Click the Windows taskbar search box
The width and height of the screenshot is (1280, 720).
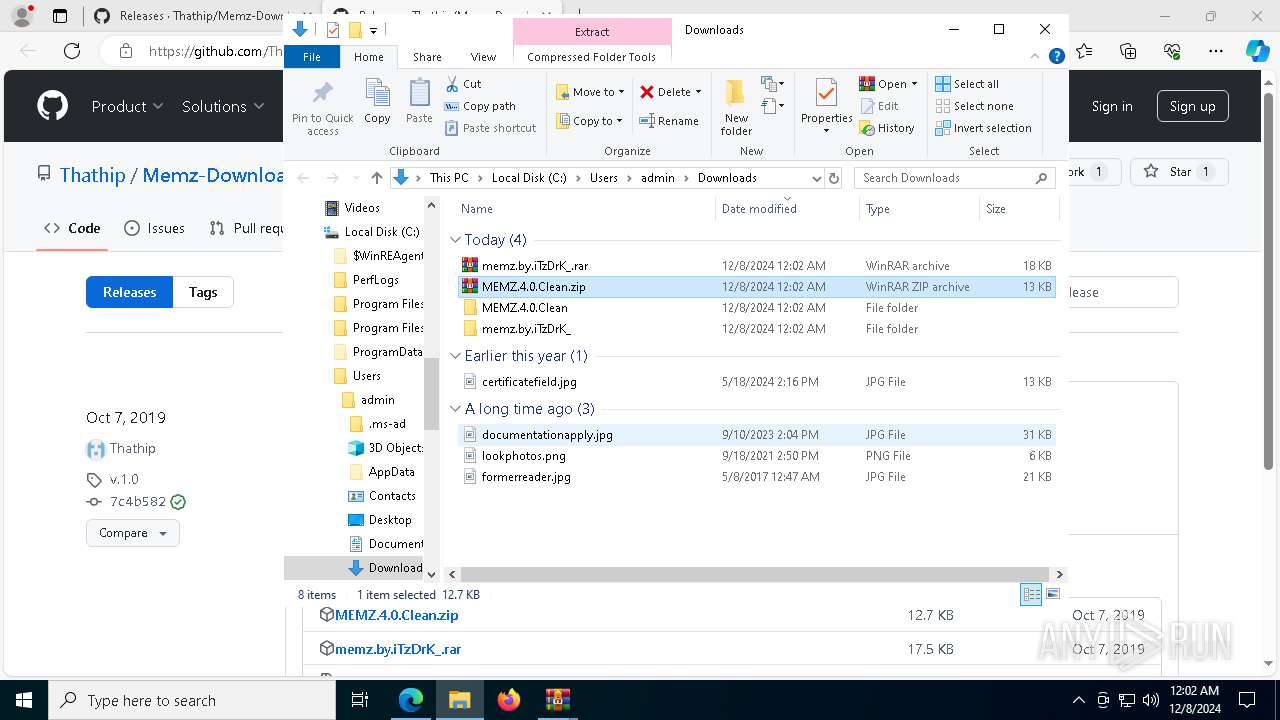tap(192, 700)
